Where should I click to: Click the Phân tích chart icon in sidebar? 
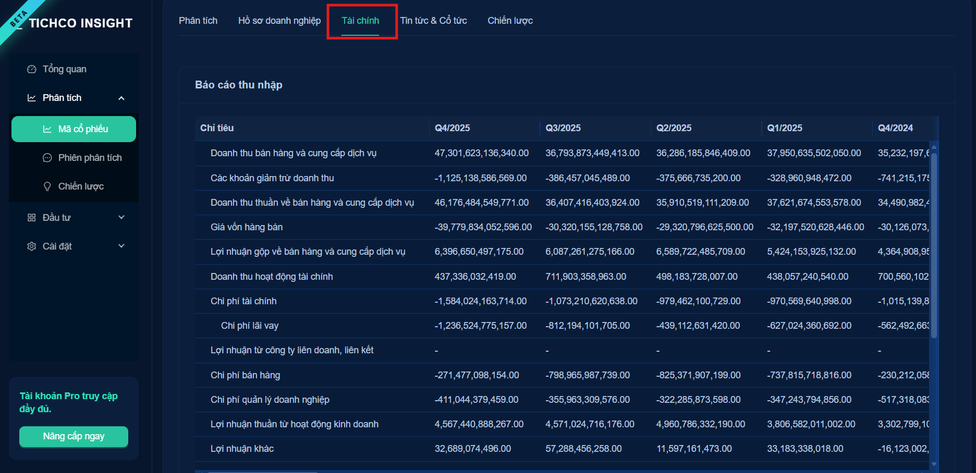pos(32,98)
